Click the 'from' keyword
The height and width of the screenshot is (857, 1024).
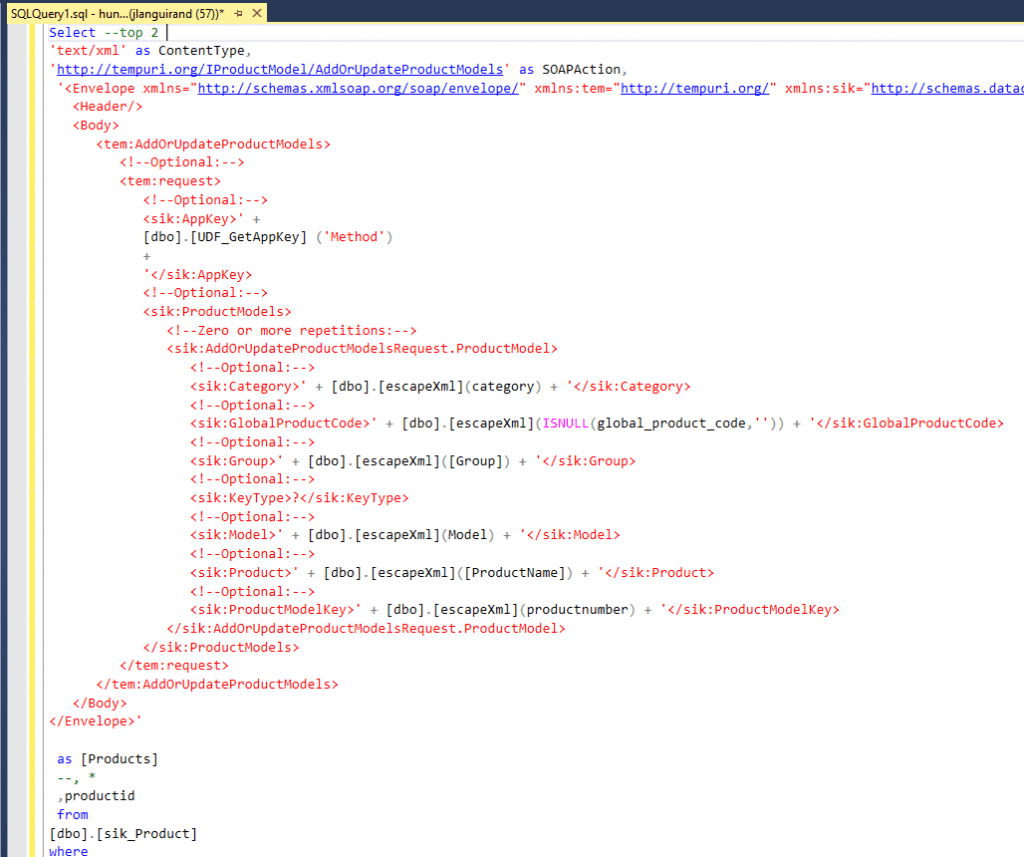click(73, 815)
